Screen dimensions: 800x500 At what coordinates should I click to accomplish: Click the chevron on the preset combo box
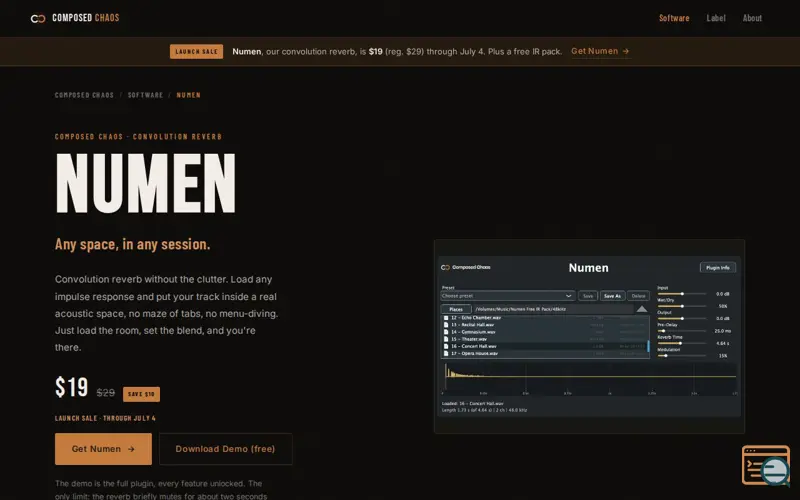point(569,296)
